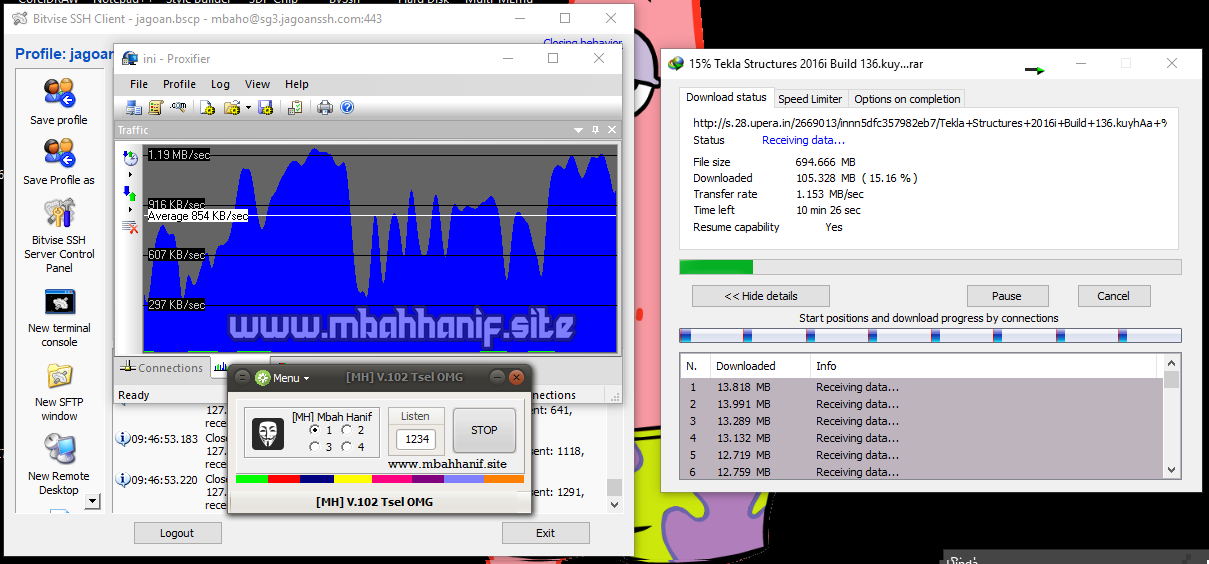Image resolution: width=1209 pixels, height=564 pixels.
Task: Select radio option 1 in MH window
Action: (315, 430)
